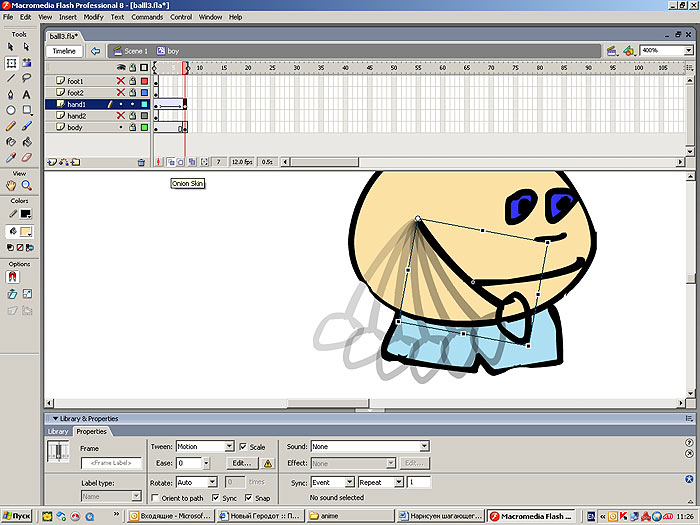Open the Rotate dropdown
The width and height of the screenshot is (700, 525).
click(212, 482)
